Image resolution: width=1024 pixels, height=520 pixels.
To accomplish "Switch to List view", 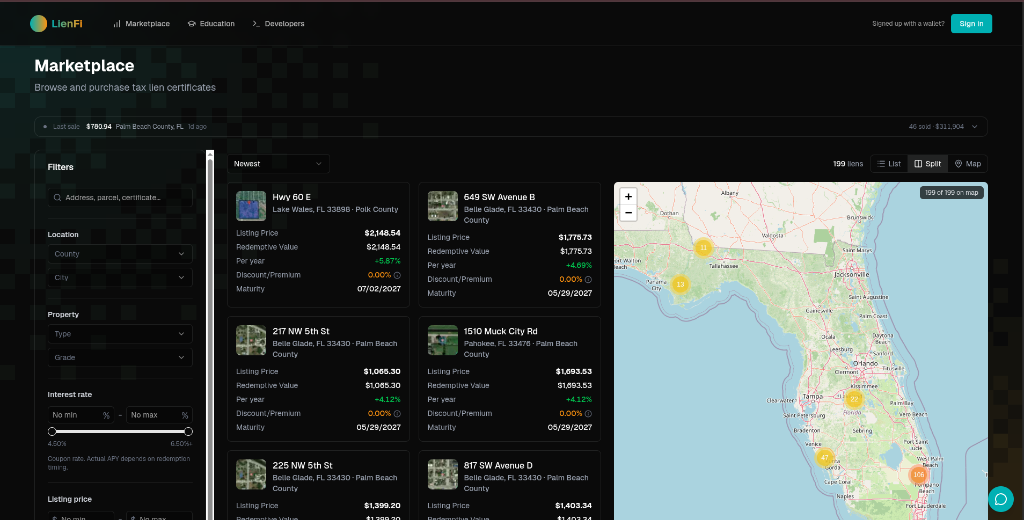I will pyautogui.click(x=889, y=164).
